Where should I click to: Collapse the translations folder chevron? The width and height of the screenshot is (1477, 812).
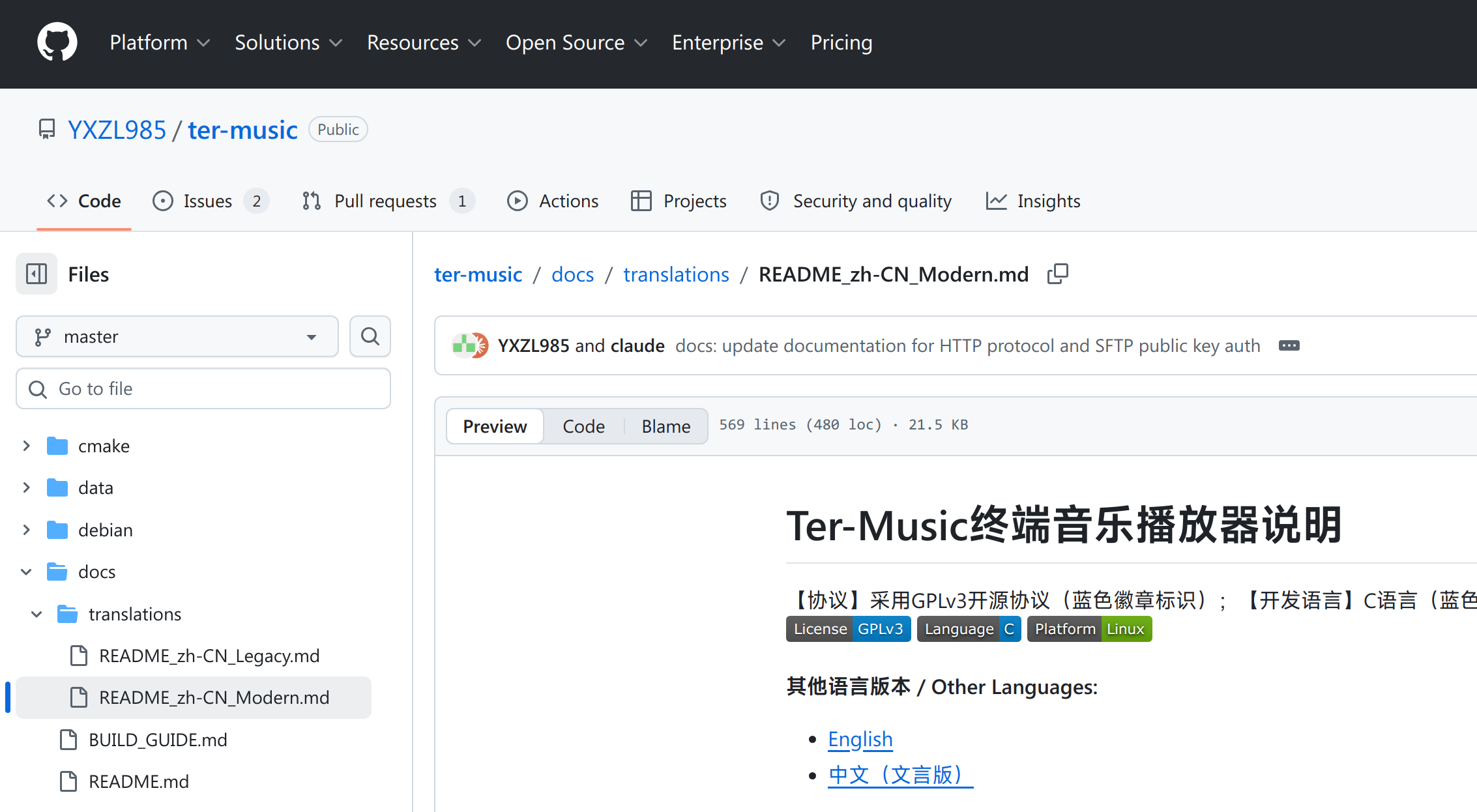click(37, 614)
